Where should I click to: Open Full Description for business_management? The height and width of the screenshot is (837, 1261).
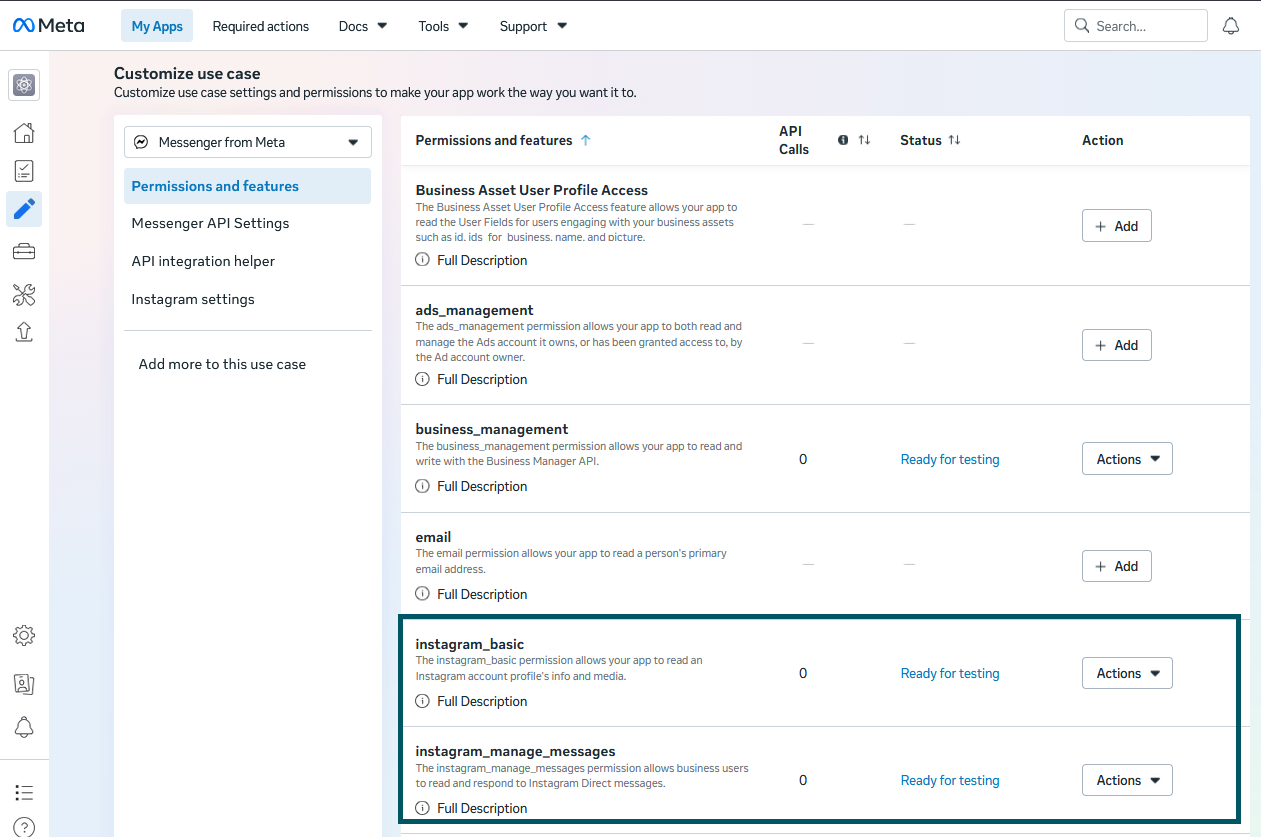coord(482,486)
